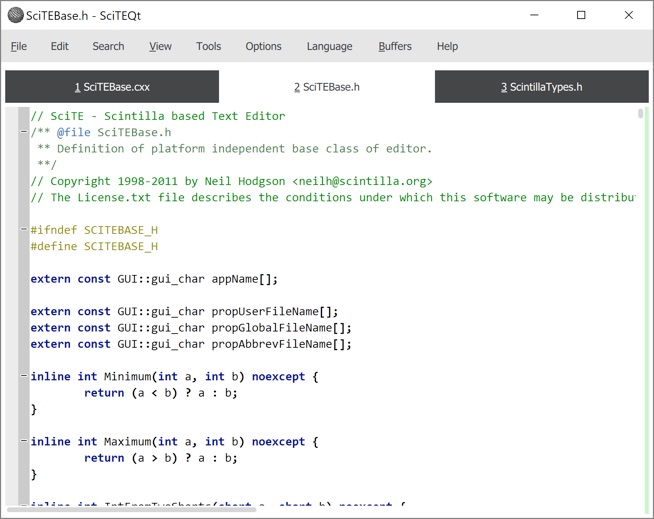This screenshot has width=654, height=519.
Task: Open the Help menu
Action: [447, 46]
